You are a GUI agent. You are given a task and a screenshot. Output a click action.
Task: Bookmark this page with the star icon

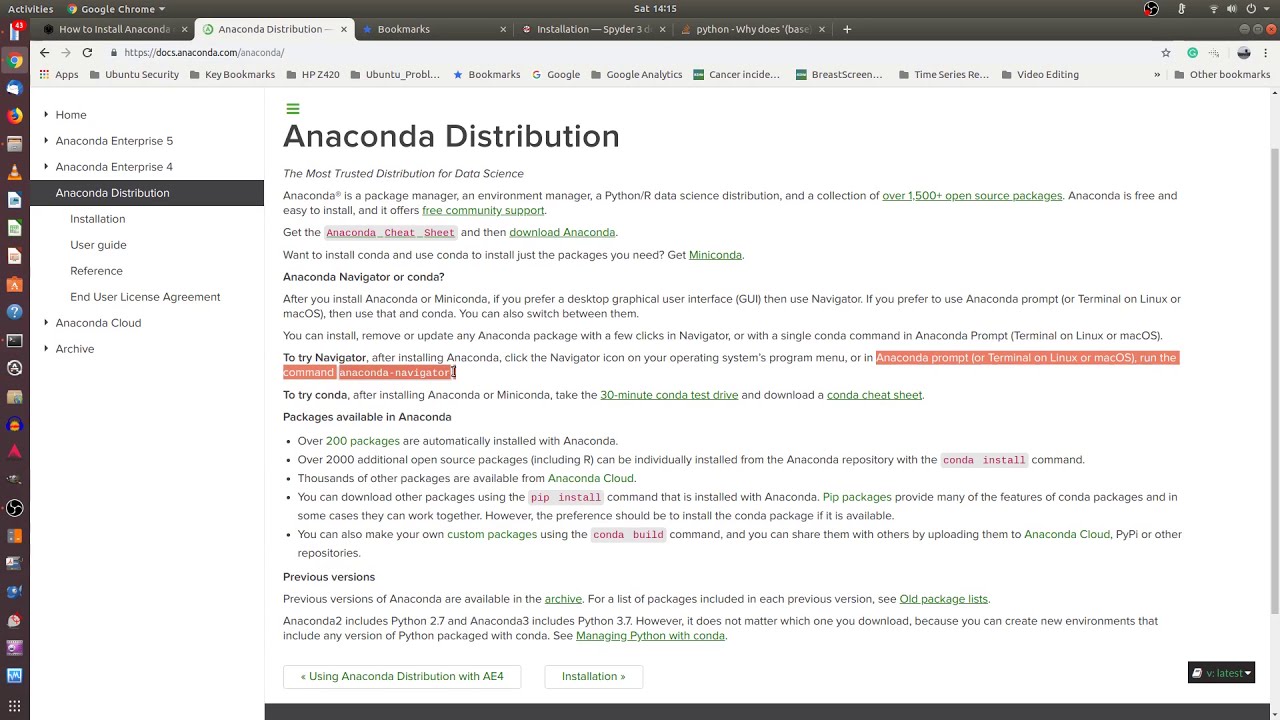1166,52
